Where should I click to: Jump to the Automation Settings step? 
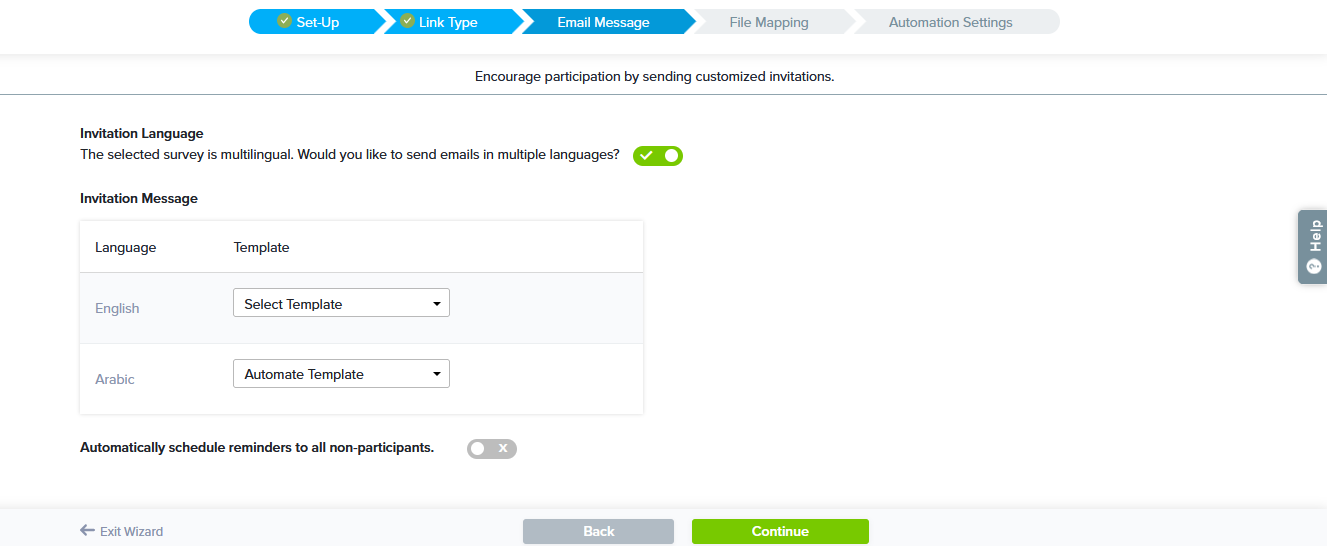point(950,22)
